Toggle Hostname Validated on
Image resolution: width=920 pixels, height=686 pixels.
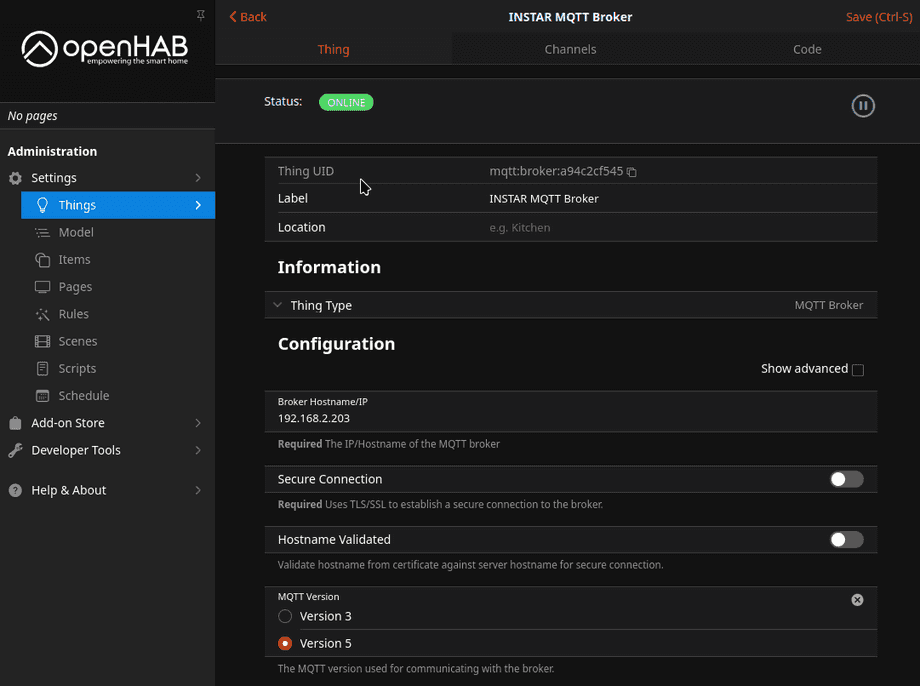point(845,539)
